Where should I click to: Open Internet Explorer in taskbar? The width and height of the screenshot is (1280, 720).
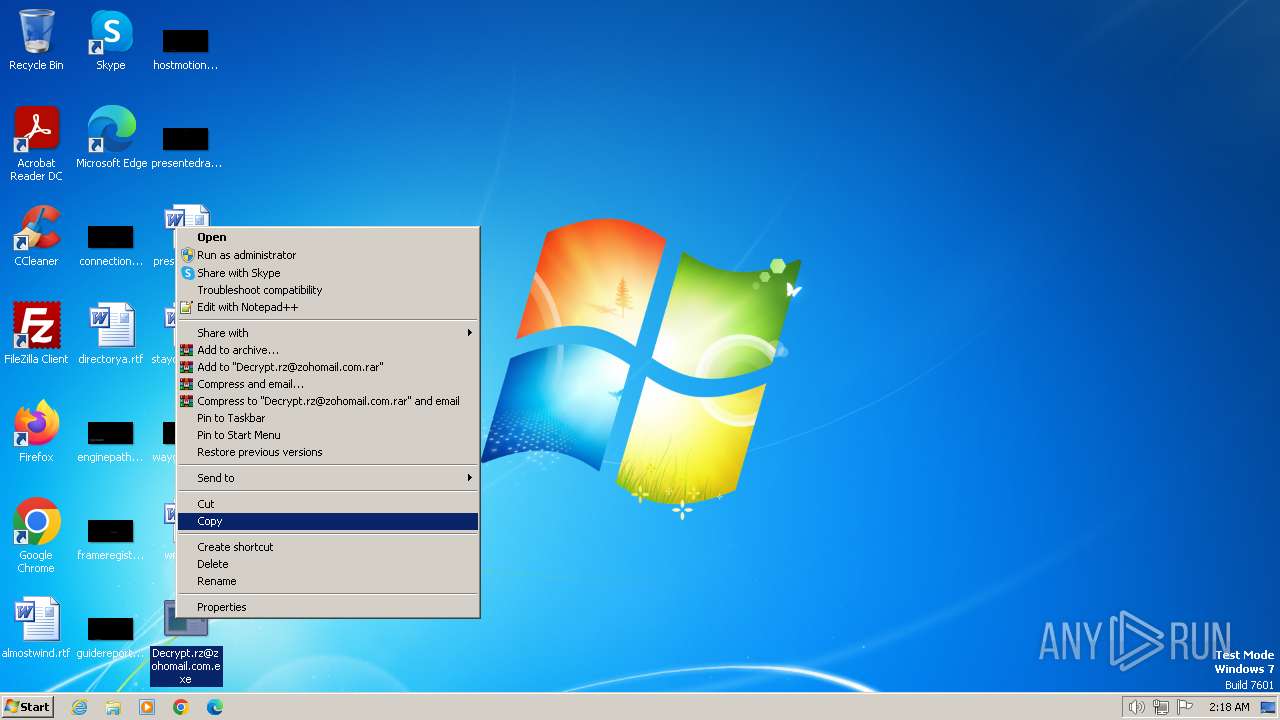point(79,707)
